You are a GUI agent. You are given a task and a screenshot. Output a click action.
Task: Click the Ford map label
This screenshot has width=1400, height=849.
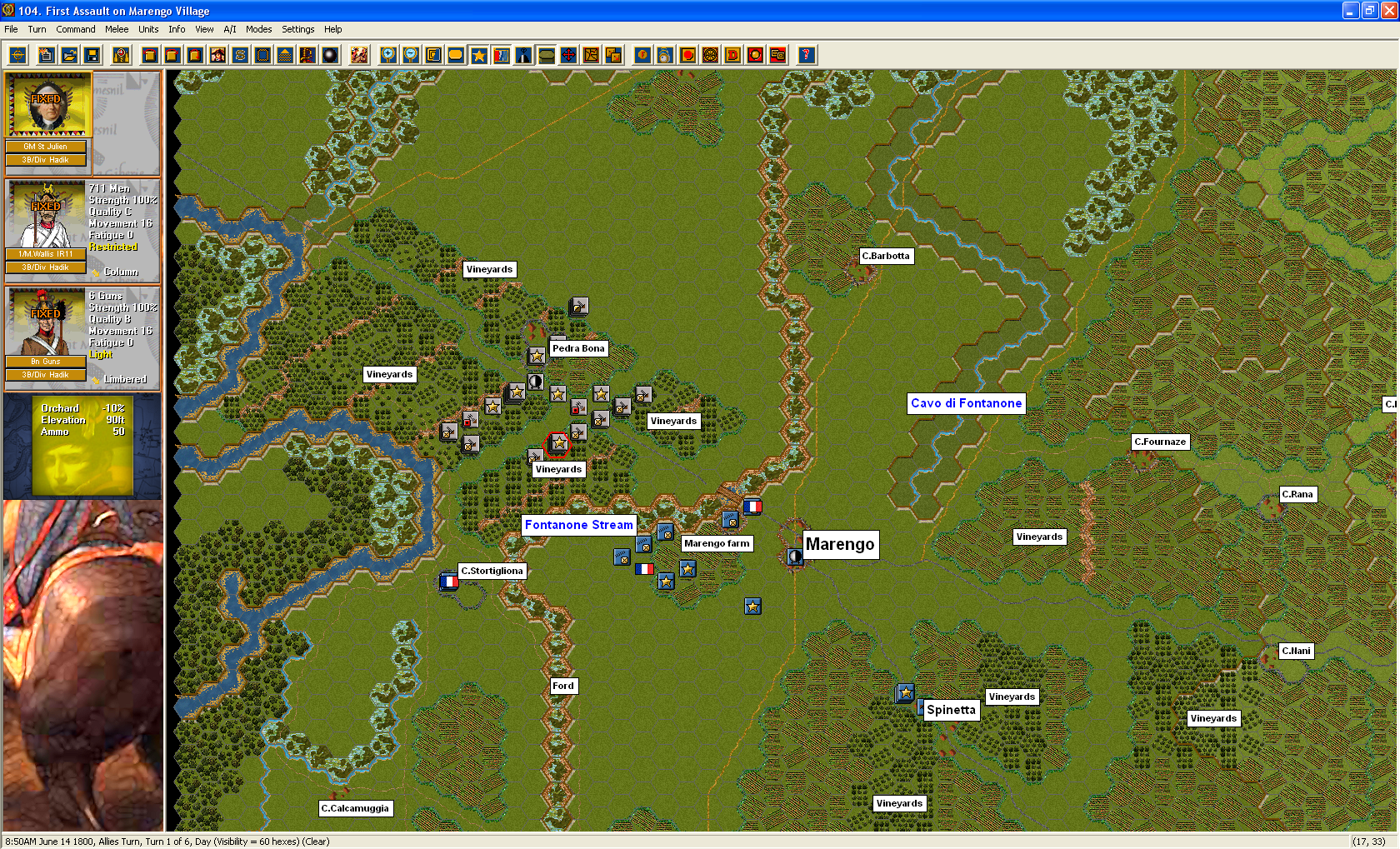pos(563,686)
